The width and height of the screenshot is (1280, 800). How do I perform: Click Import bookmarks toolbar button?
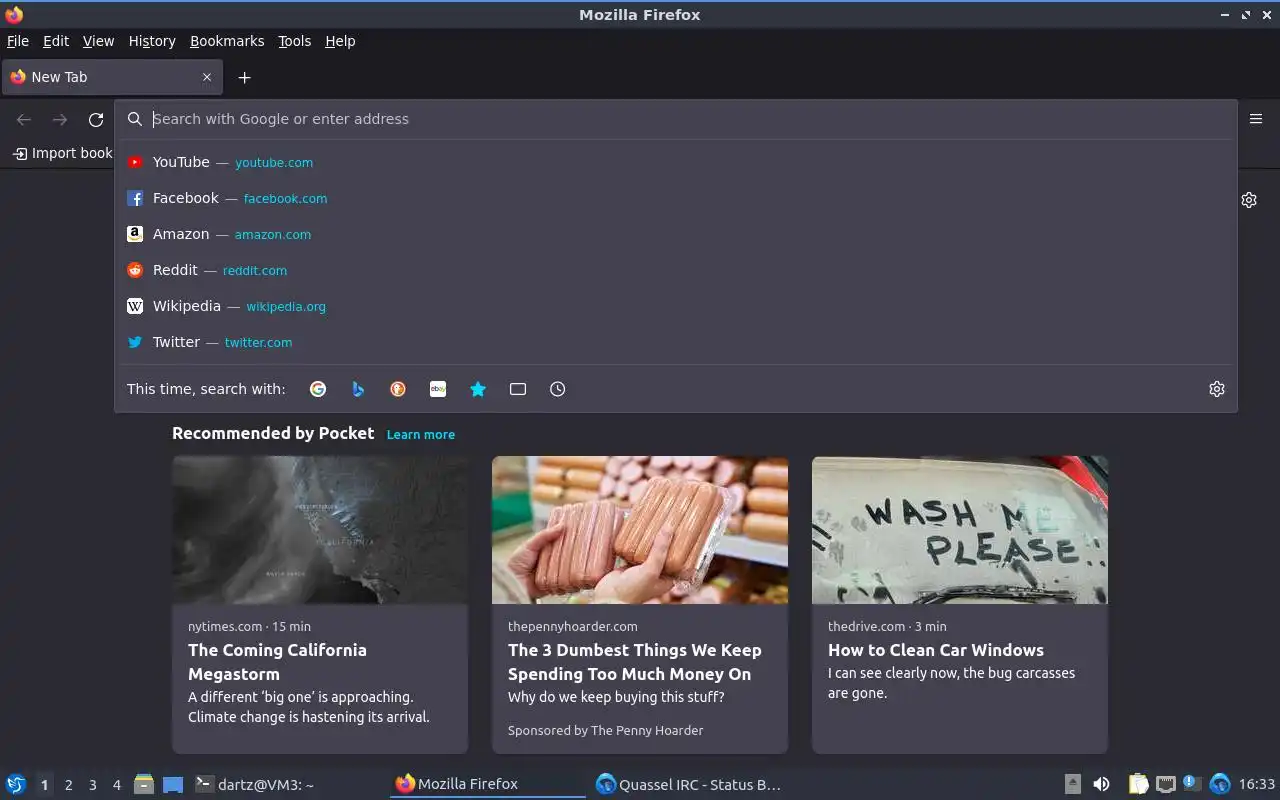tap(62, 153)
